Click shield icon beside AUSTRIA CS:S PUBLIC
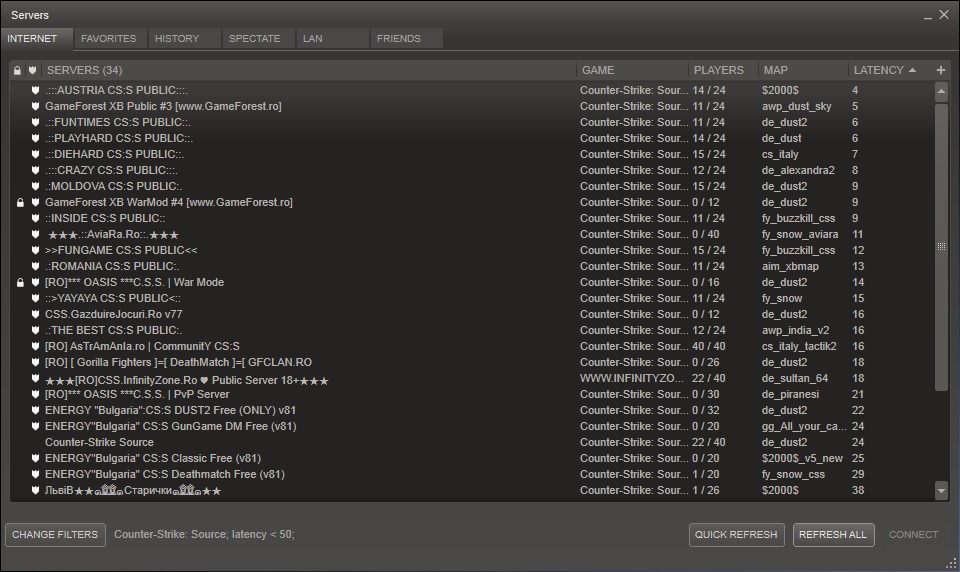The height and width of the screenshot is (572, 960). (x=36, y=90)
